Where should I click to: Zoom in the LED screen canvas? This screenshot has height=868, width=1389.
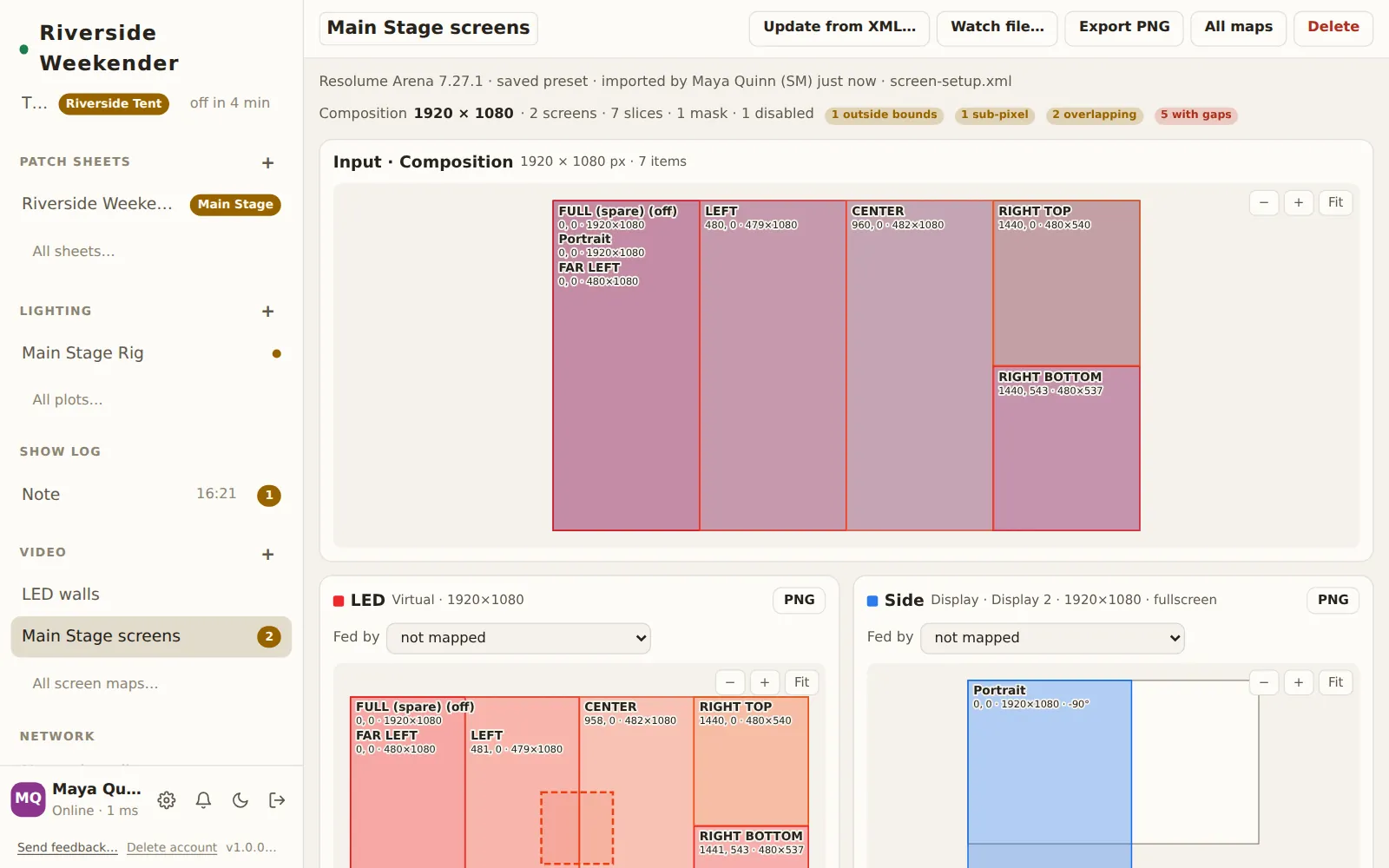click(x=765, y=682)
